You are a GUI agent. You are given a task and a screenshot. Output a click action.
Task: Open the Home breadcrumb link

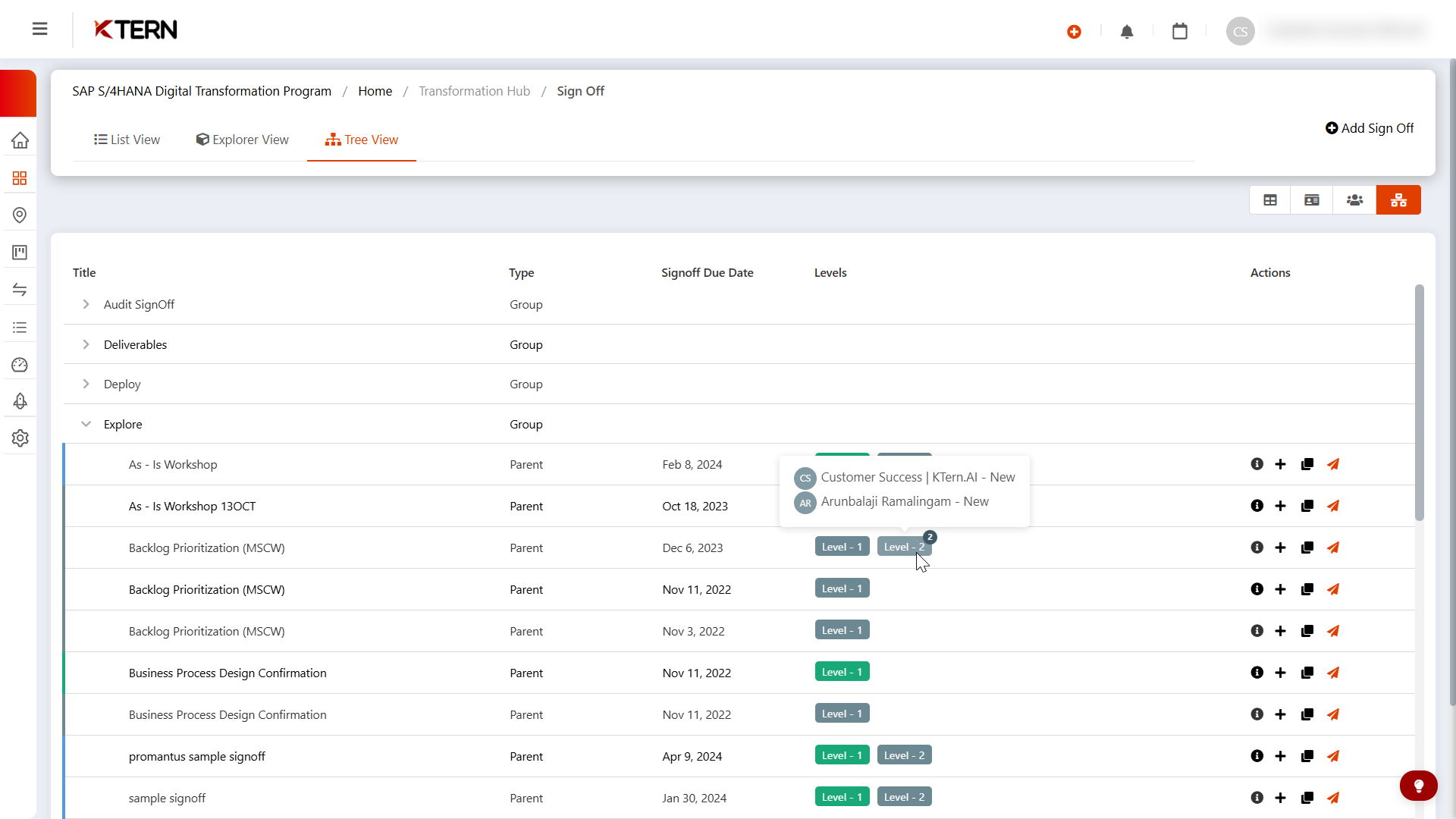click(x=375, y=91)
